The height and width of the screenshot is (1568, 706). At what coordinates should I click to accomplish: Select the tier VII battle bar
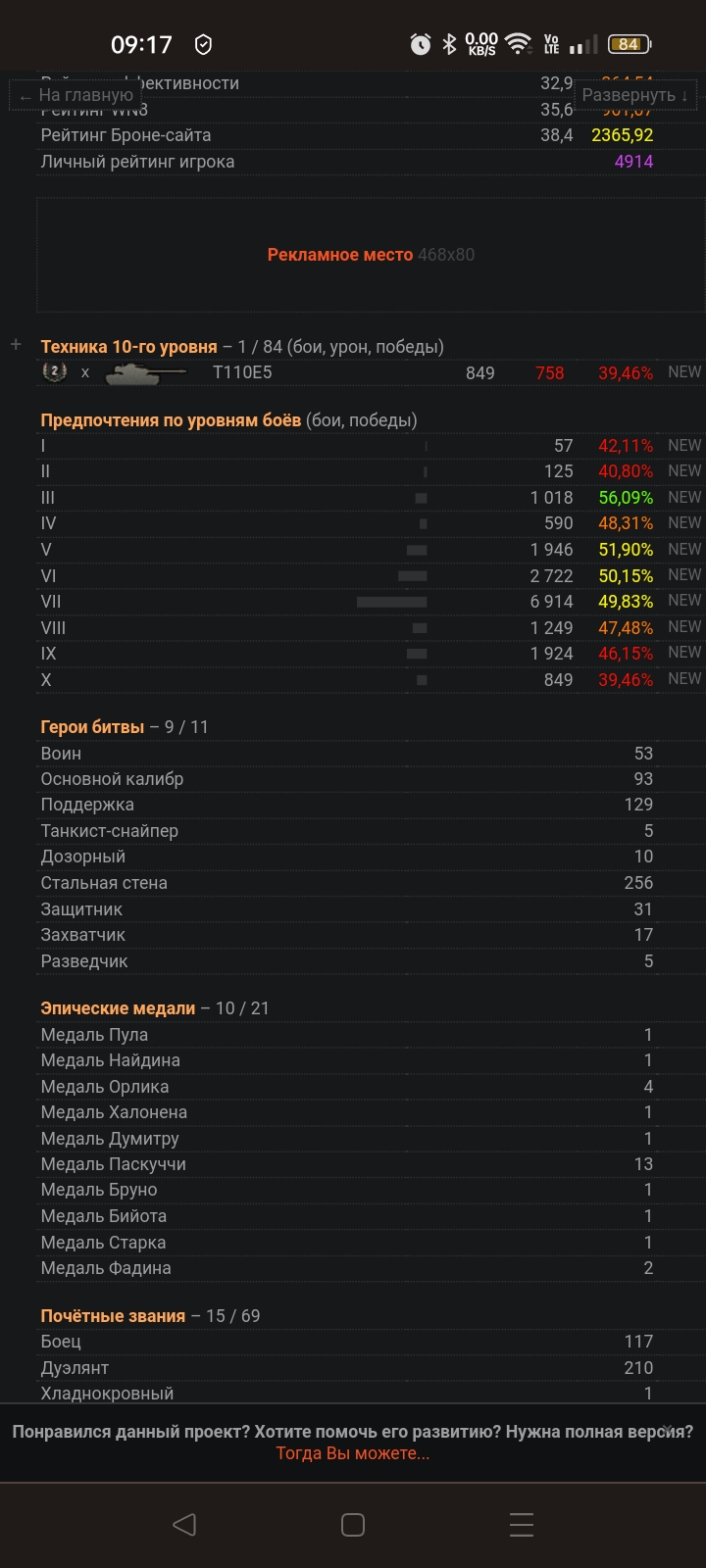click(x=391, y=602)
